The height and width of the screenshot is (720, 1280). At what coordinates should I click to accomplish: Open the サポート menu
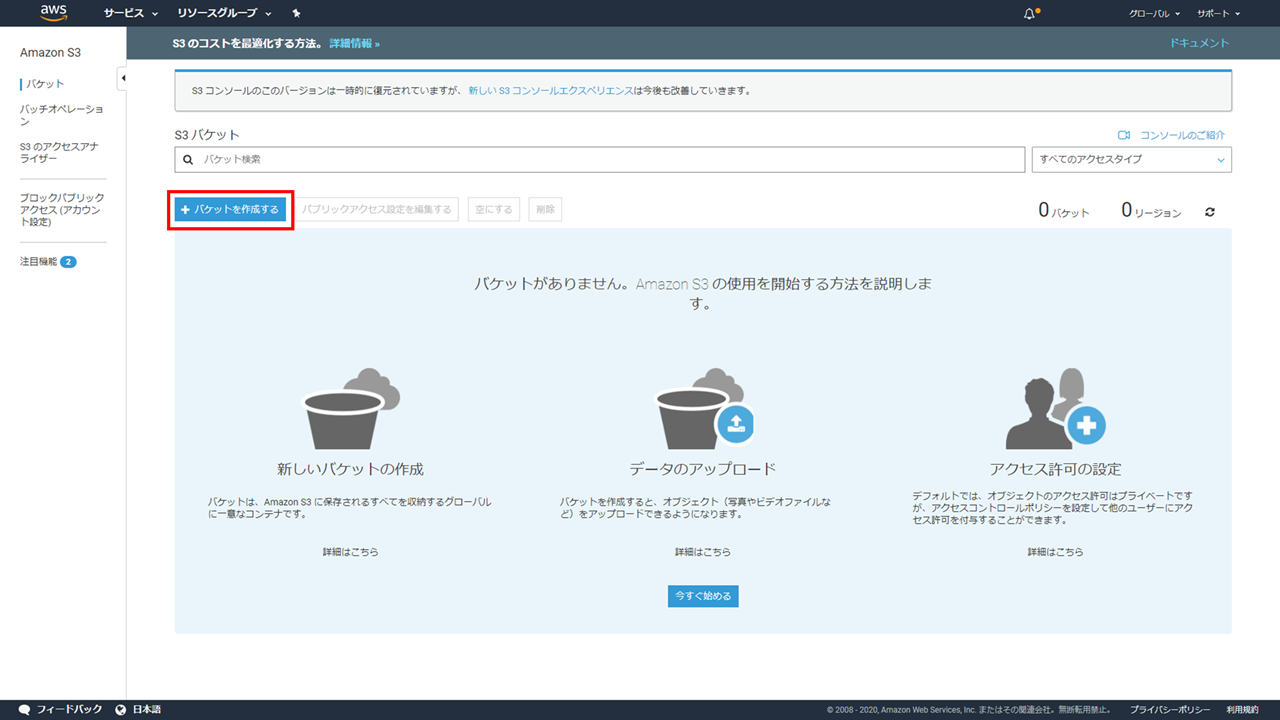[1218, 14]
